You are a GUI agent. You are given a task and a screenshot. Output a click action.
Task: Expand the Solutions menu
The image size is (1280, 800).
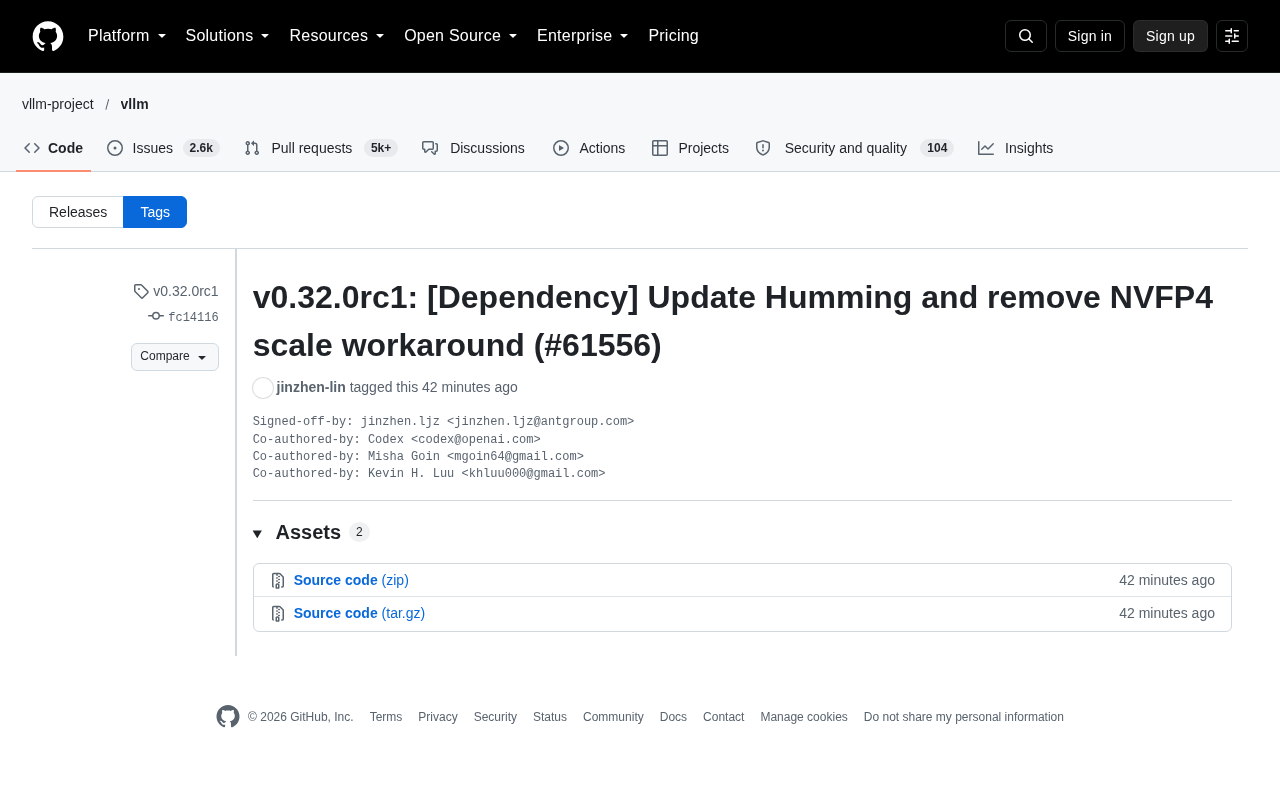pos(227,36)
